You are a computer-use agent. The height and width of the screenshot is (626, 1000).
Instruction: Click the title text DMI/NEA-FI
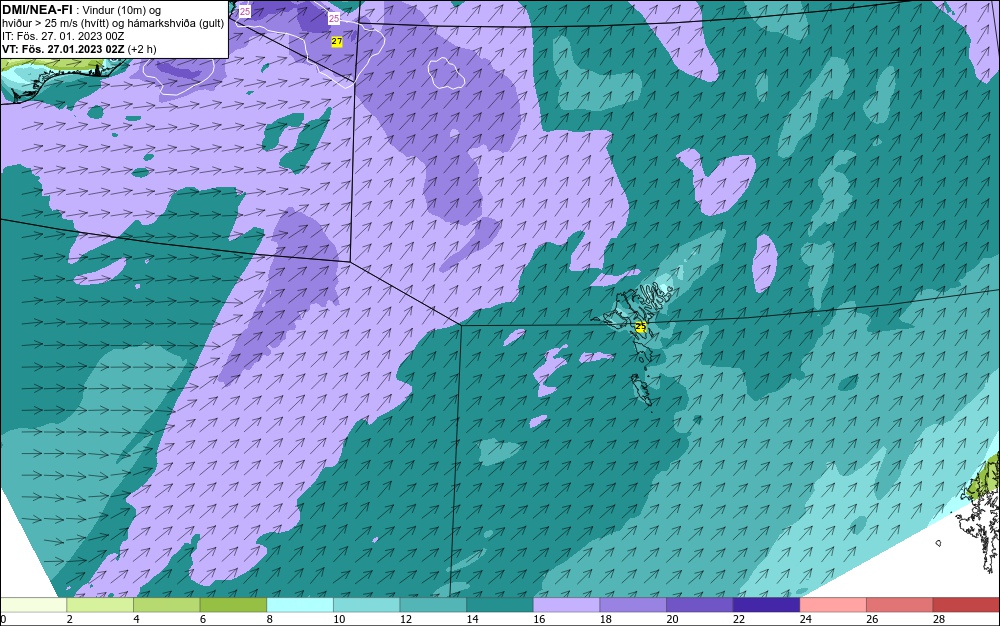pyautogui.click(x=37, y=10)
